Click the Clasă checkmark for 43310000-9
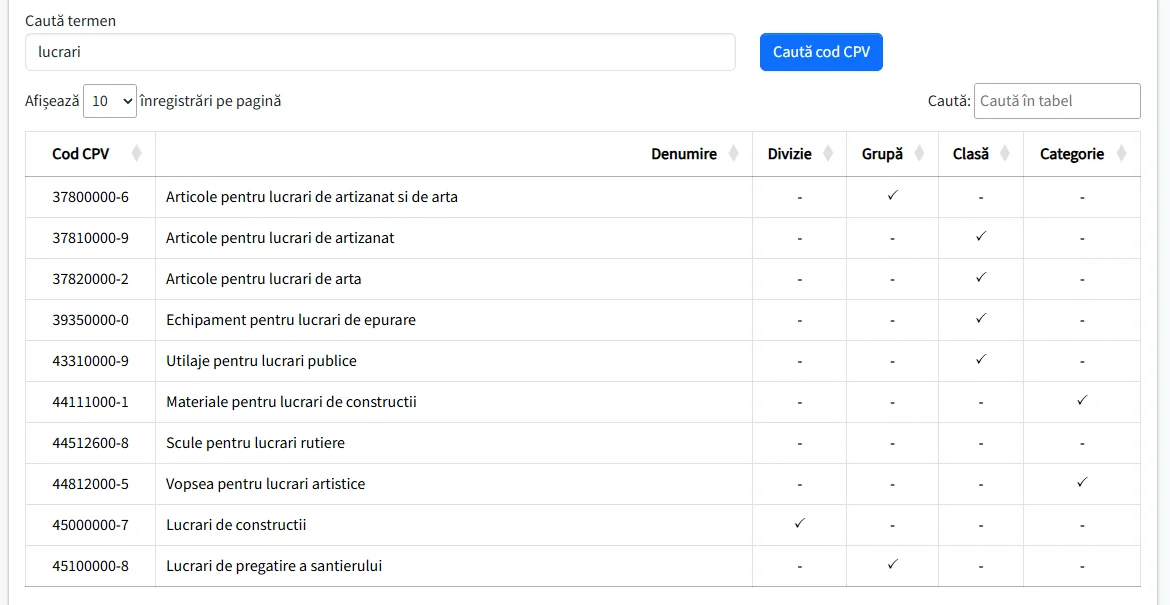Image resolution: width=1170 pixels, height=605 pixels. [x=981, y=359]
